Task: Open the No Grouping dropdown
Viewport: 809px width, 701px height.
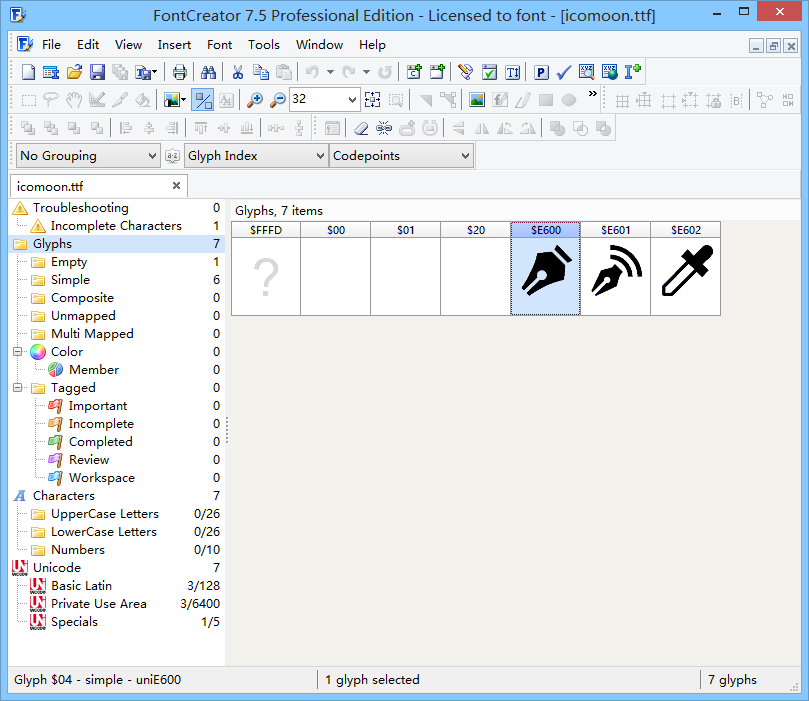Action: 87,156
